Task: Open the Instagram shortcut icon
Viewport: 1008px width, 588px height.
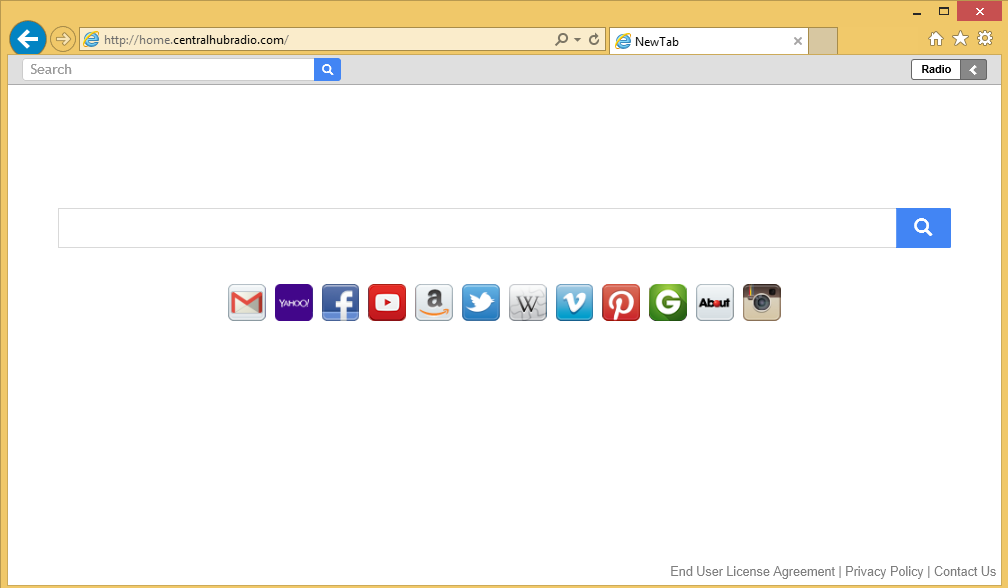Action: coord(762,303)
